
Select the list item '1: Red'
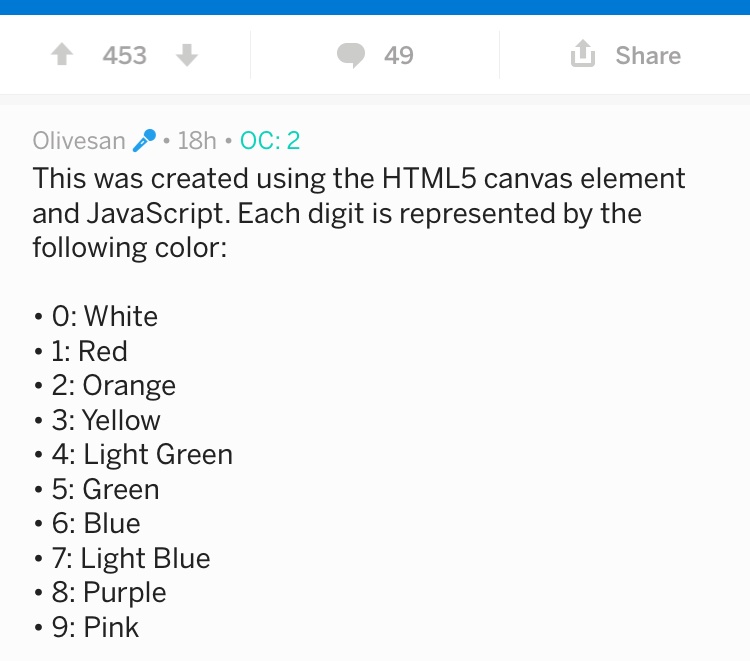click(89, 351)
